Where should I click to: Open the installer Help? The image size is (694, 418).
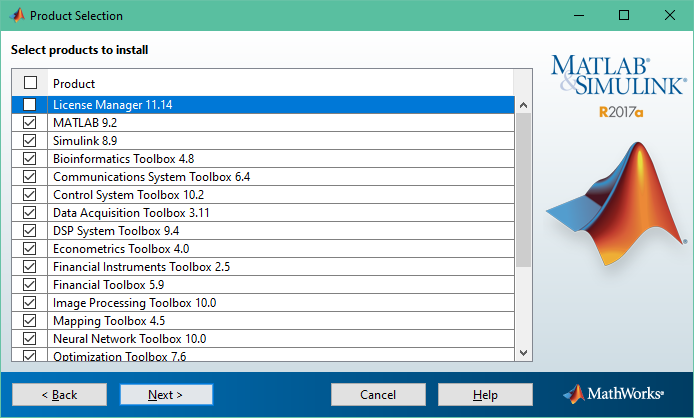[x=485, y=395]
